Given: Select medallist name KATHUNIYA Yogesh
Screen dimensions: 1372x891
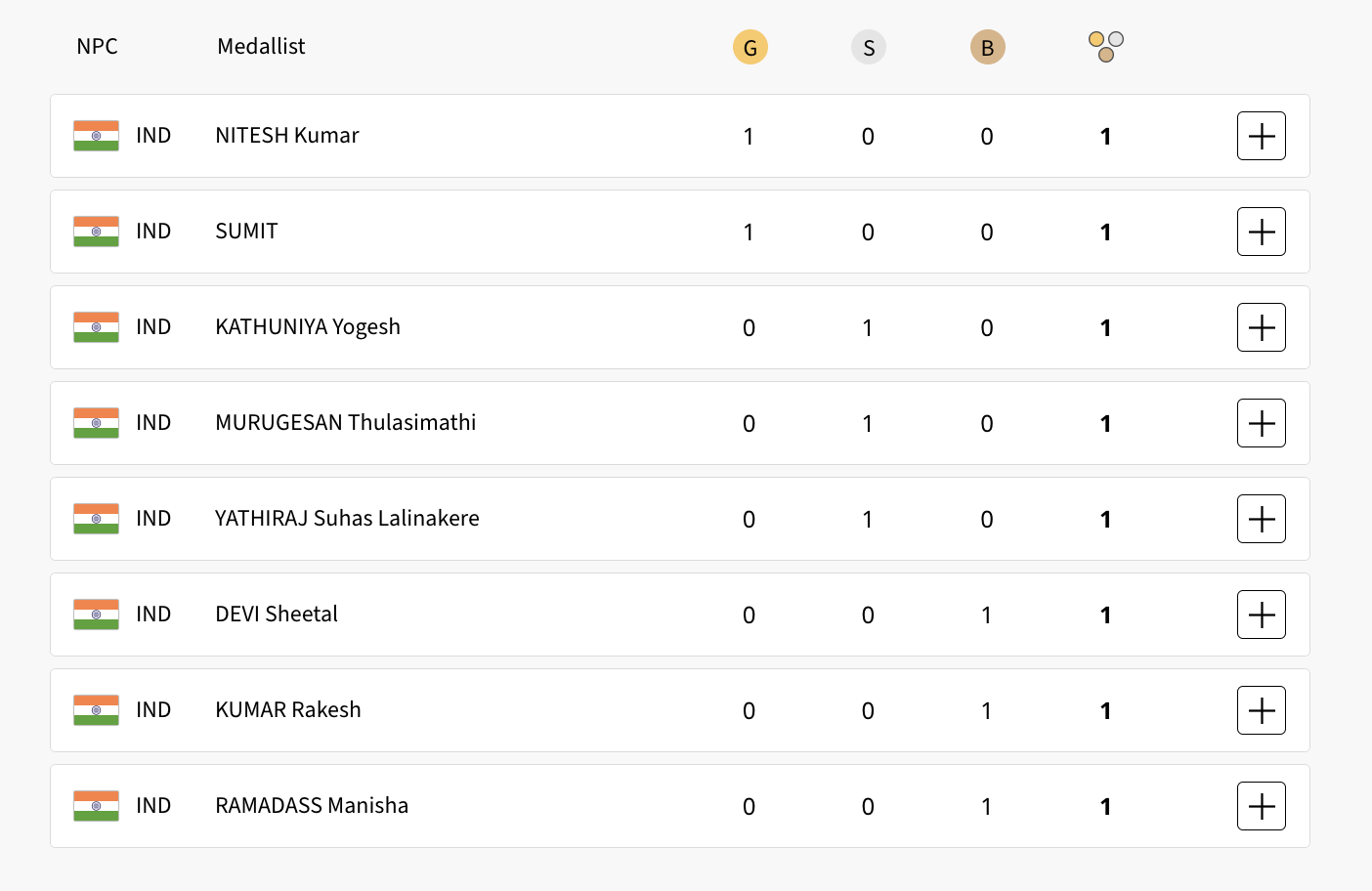Looking at the screenshot, I should pos(308,326).
